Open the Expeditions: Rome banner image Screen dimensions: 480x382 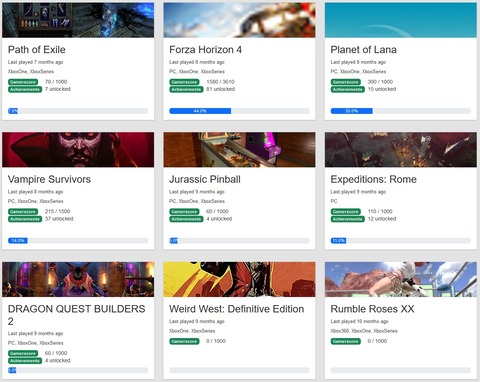point(401,150)
